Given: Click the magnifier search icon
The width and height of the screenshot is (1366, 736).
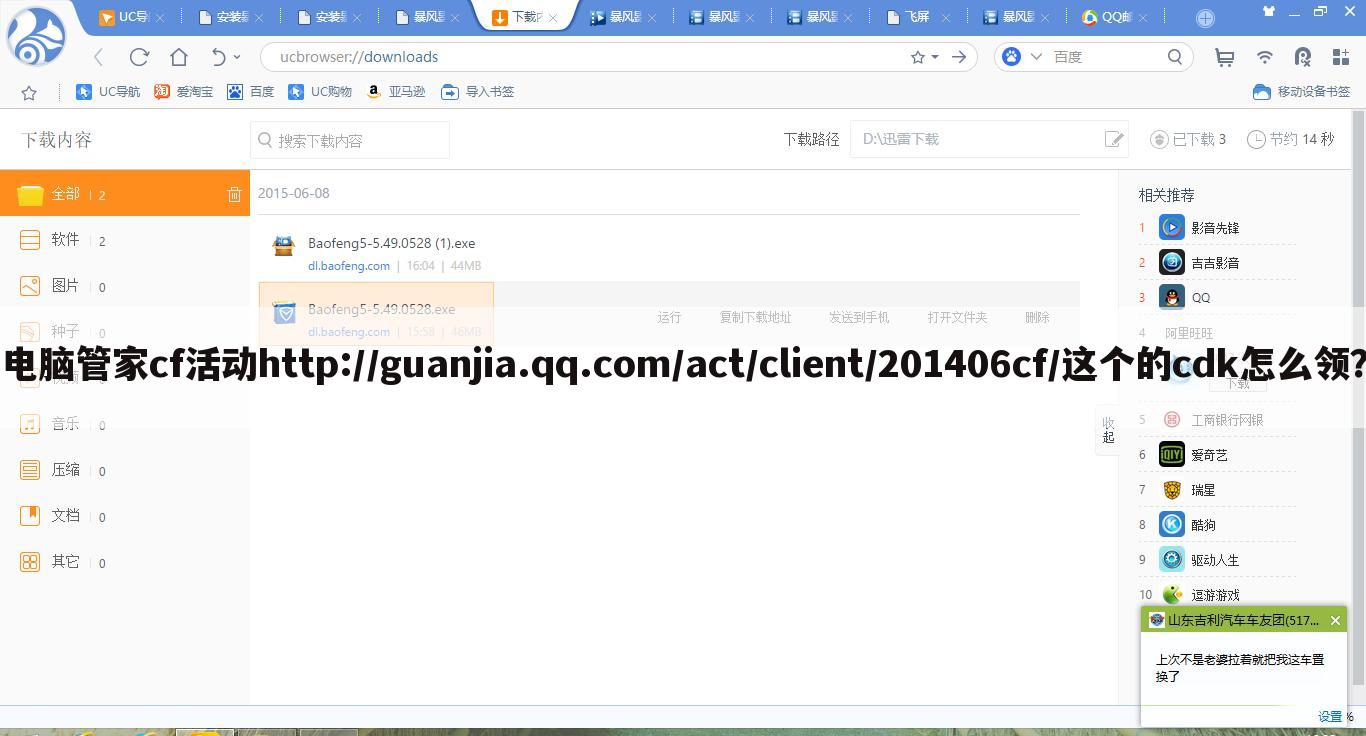Looking at the screenshot, I should point(1175,57).
